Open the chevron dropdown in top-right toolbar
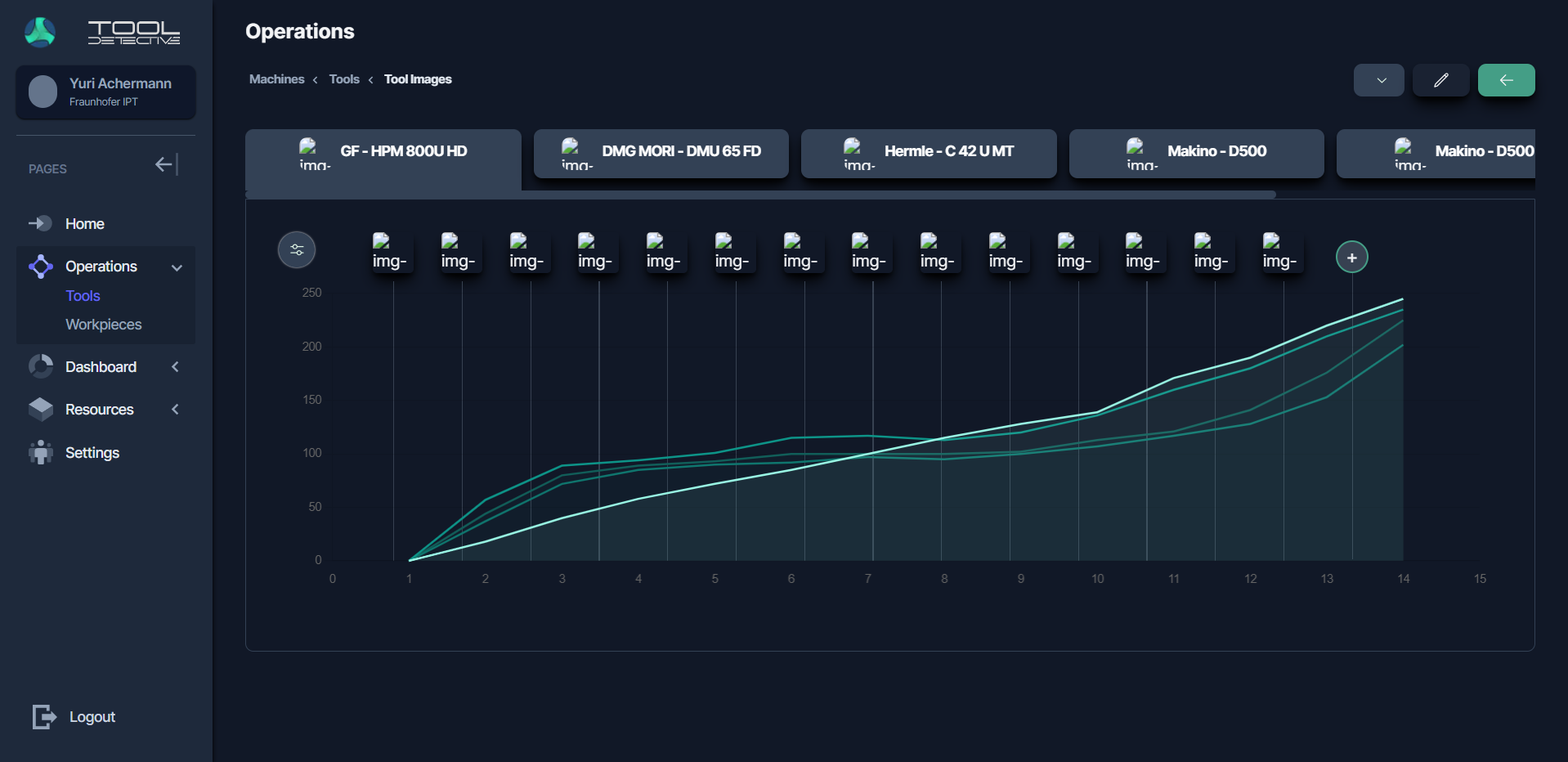The width and height of the screenshot is (1568, 762). pyautogui.click(x=1379, y=80)
